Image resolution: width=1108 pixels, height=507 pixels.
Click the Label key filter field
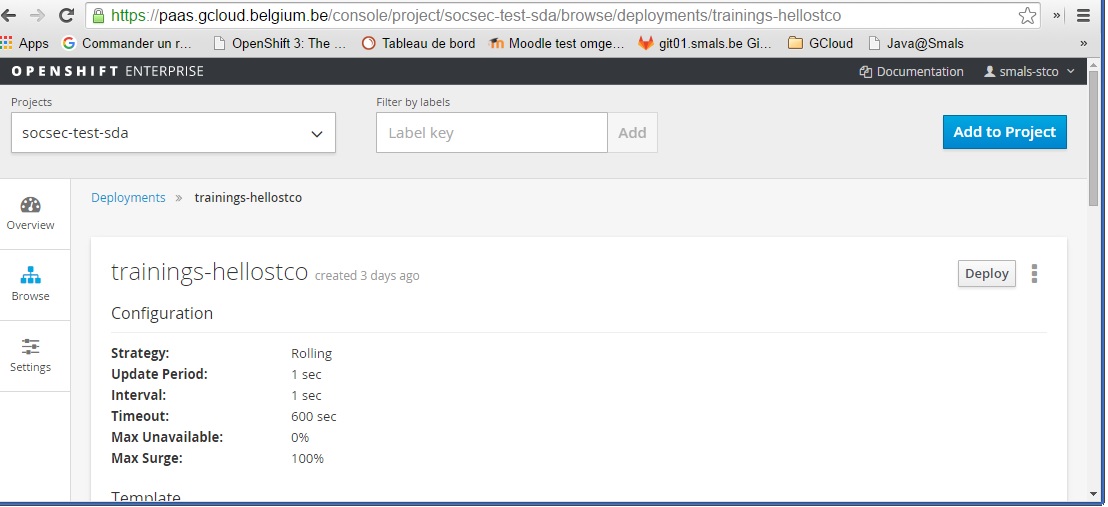pos(491,133)
